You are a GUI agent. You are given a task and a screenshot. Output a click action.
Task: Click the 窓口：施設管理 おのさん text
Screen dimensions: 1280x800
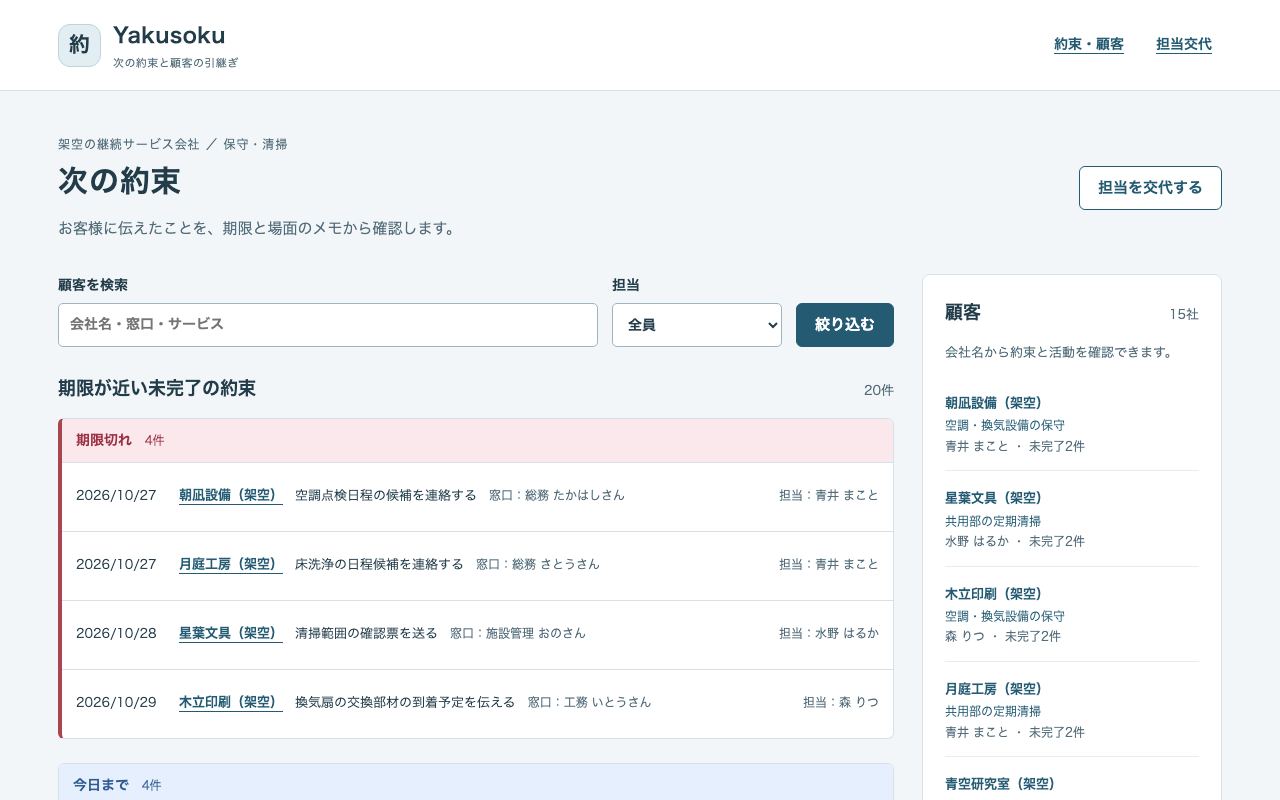[x=518, y=633]
